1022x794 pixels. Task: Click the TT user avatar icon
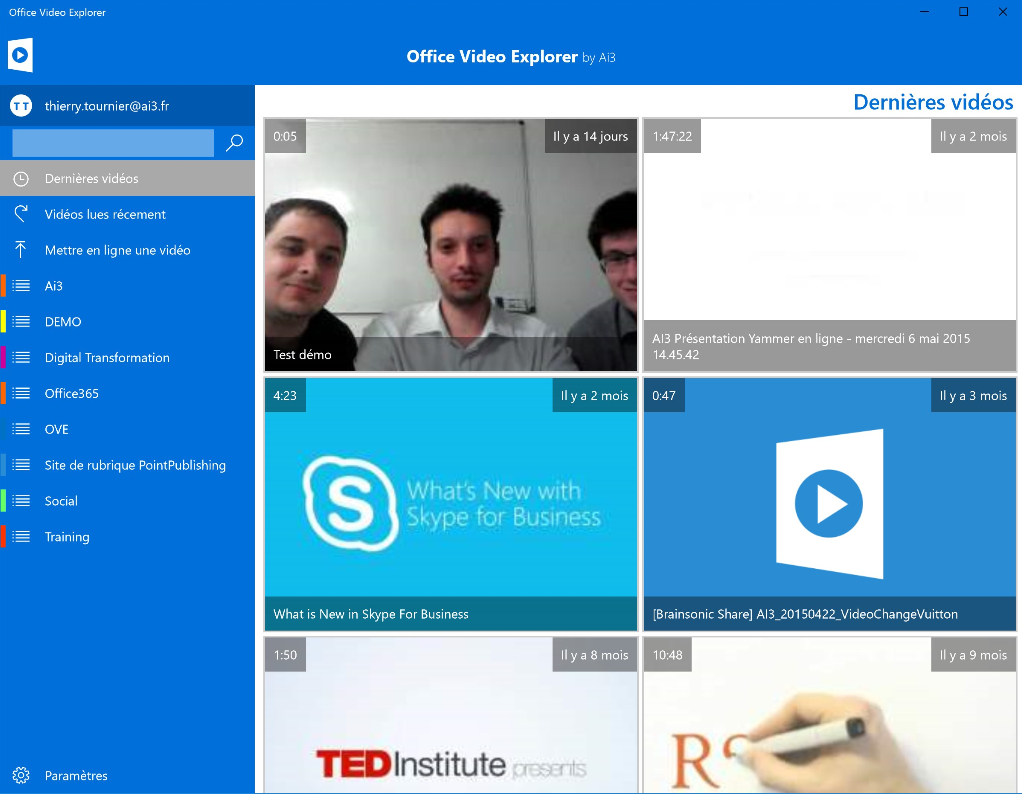click(21, 106)
